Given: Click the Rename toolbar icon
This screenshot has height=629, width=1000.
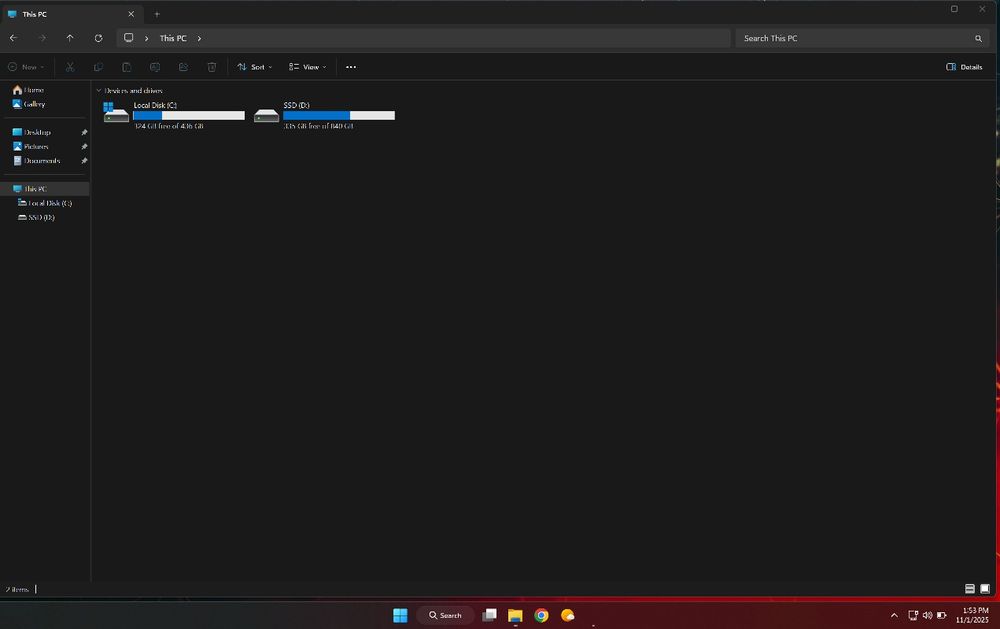Looking at the screenshot, I should click(155, 67).
